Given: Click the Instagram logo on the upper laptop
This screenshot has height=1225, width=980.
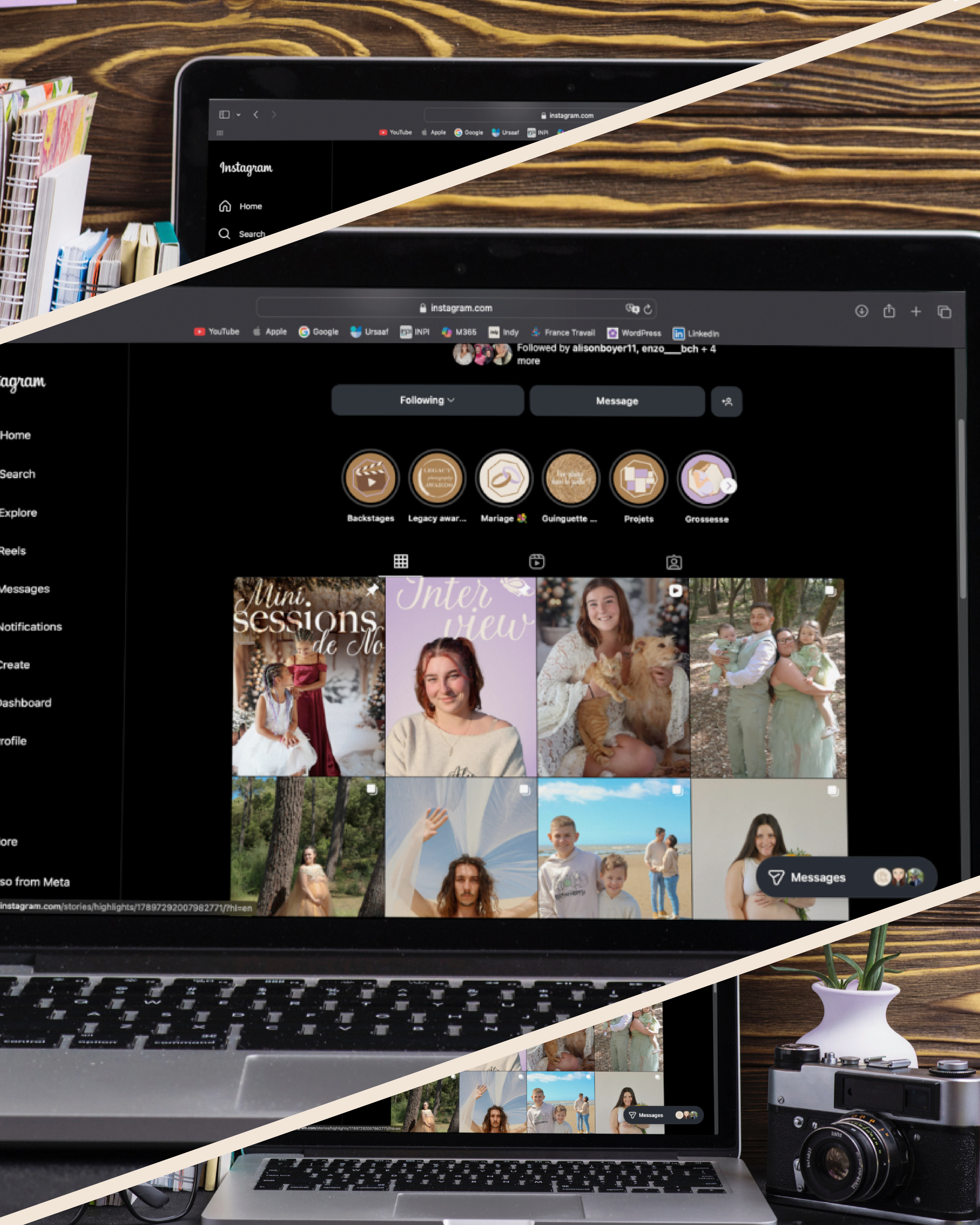Looking at the screenshot, I should [246, 168].
